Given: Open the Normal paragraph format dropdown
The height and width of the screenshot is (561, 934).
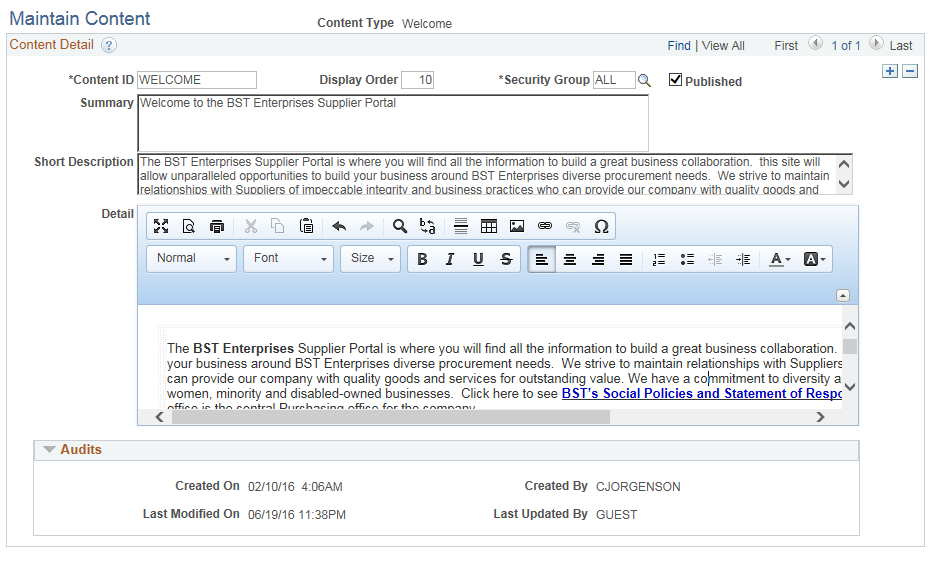Looking at the screenshot, I should (191, 259).
